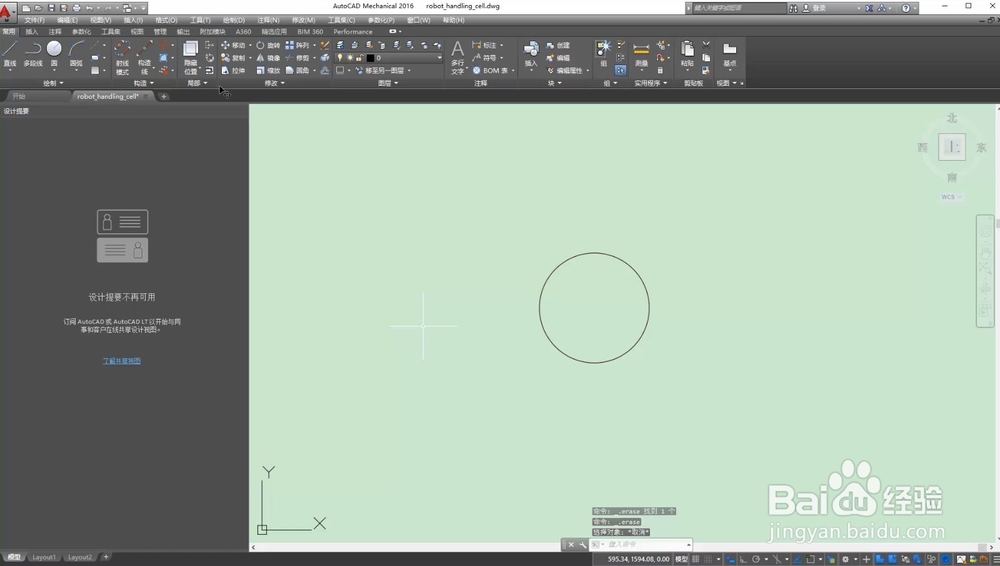Click the ViewCube top face
Image resolution: width=1000 pixels, height=566 pixels.
click(x=952, y=147)
